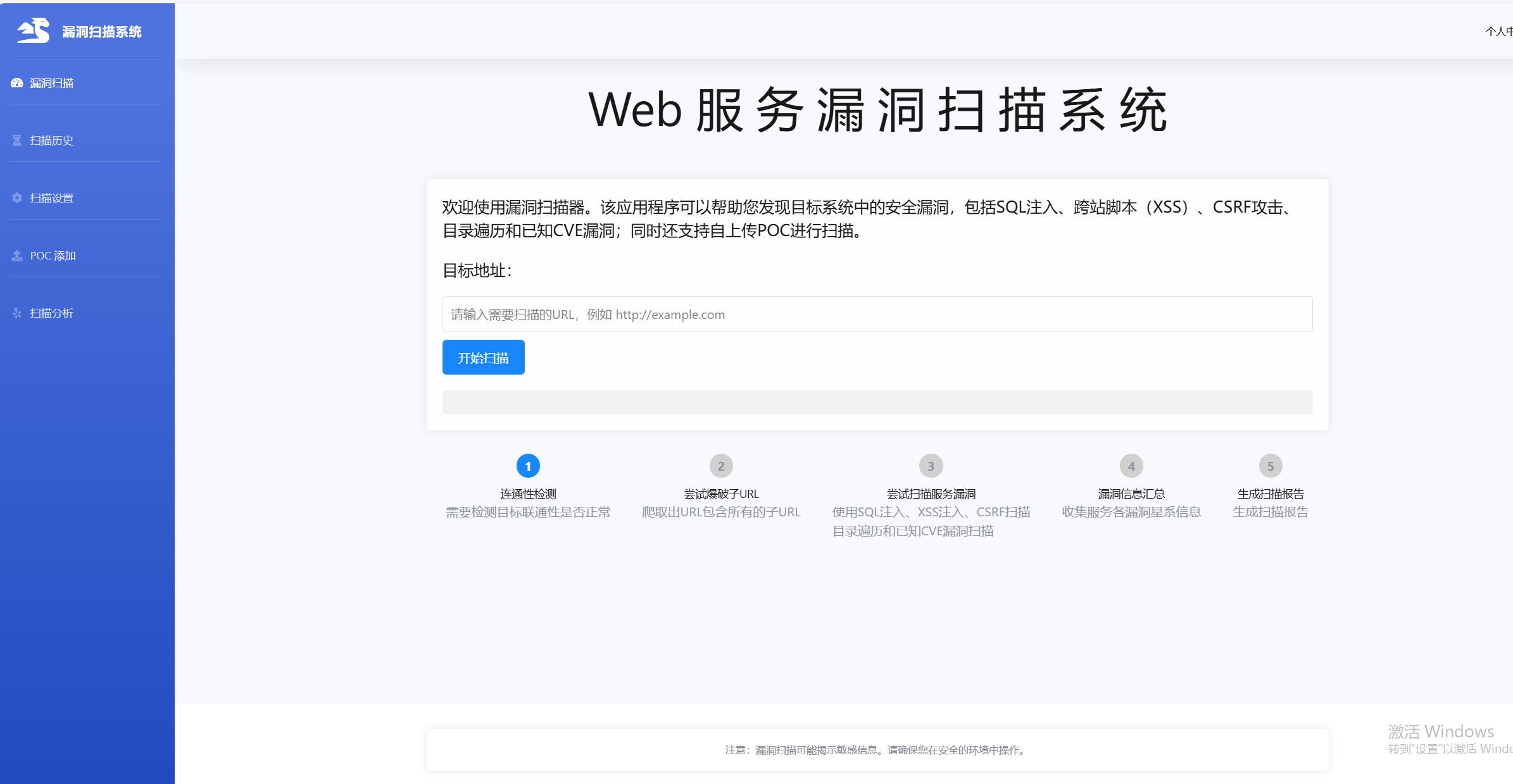Click the grey step 5 circle
The image size is (1513, 784).
click(x=1270, y=466)
